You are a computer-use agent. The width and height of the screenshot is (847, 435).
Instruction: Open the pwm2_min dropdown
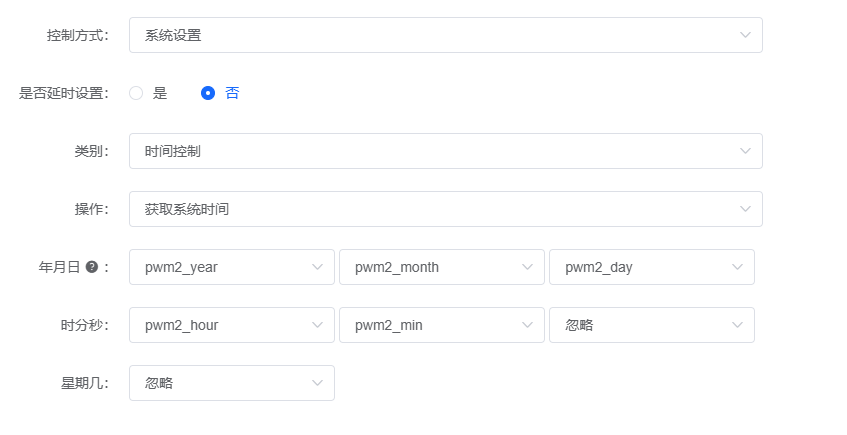pyautogui.click(x=430, y=325)
